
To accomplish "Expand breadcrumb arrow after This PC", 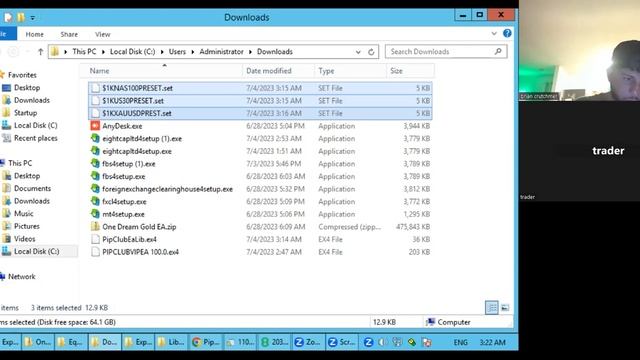I will (103, 52).
